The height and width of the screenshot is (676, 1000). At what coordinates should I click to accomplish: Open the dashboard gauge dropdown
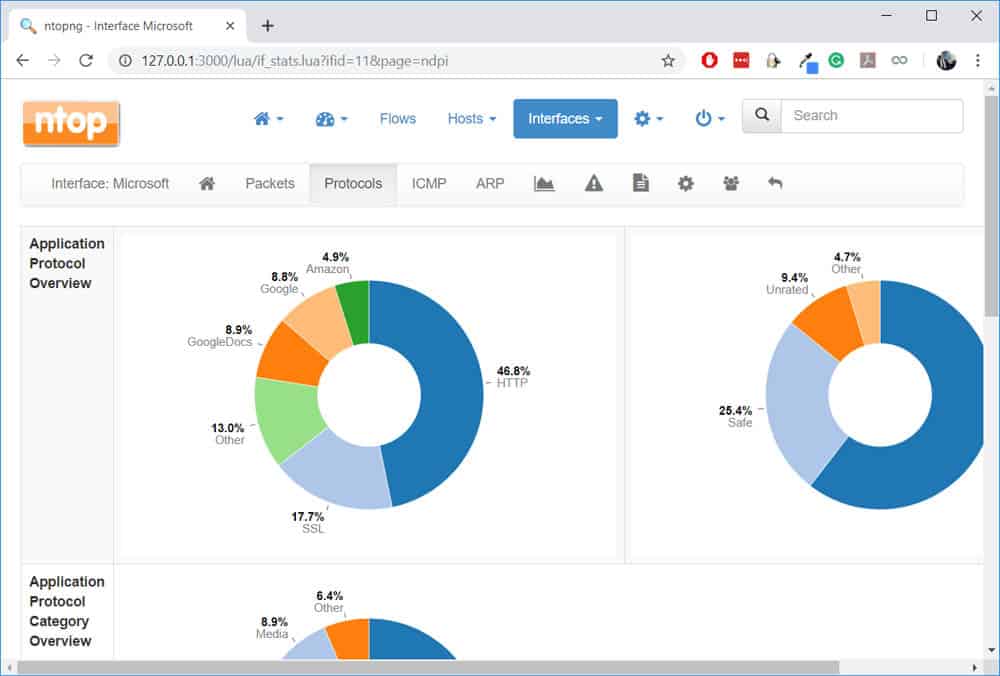[x=332, y=119]
